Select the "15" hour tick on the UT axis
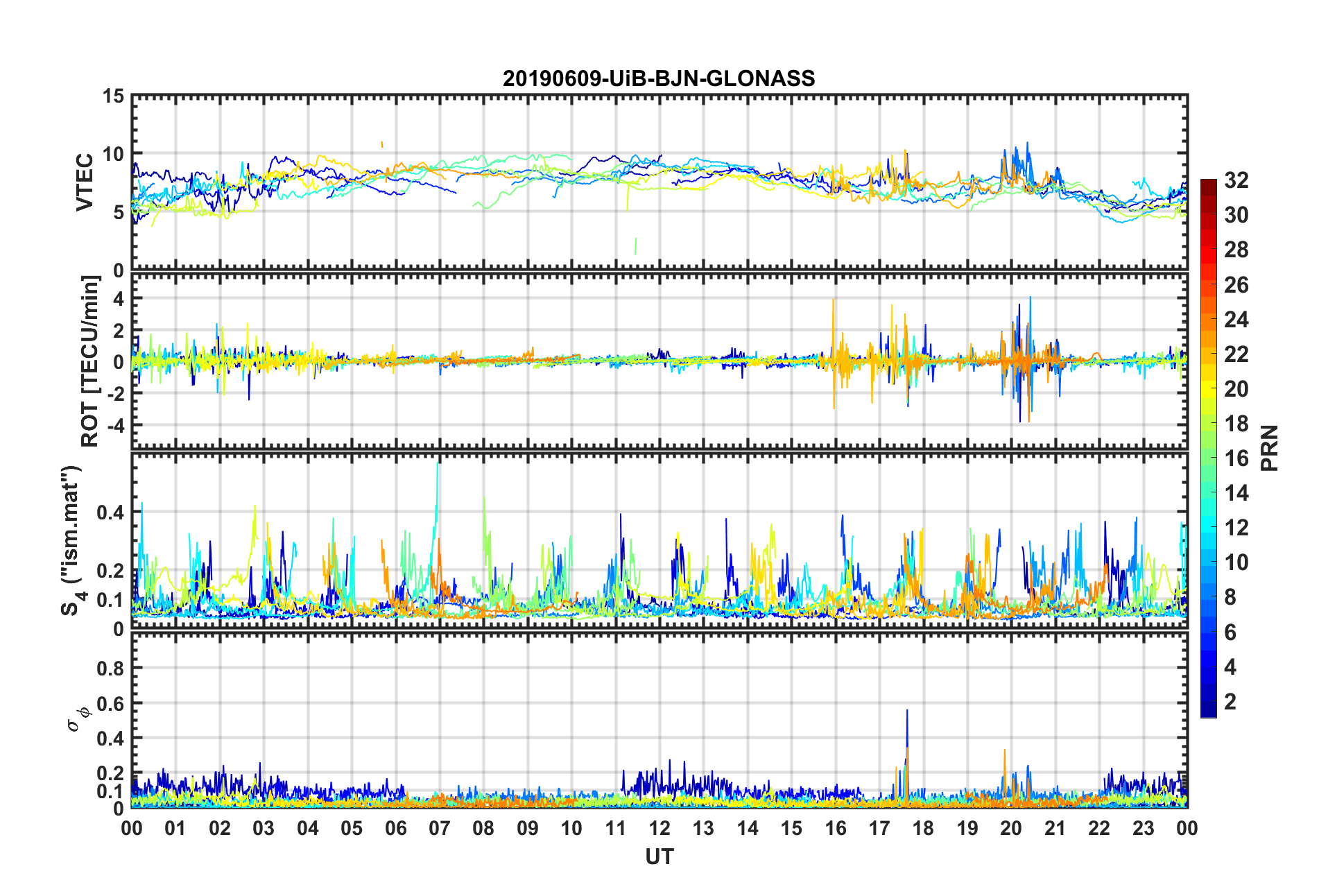Screen dimensions: 1319x896 pyautogui.click(x=791, y=828)
